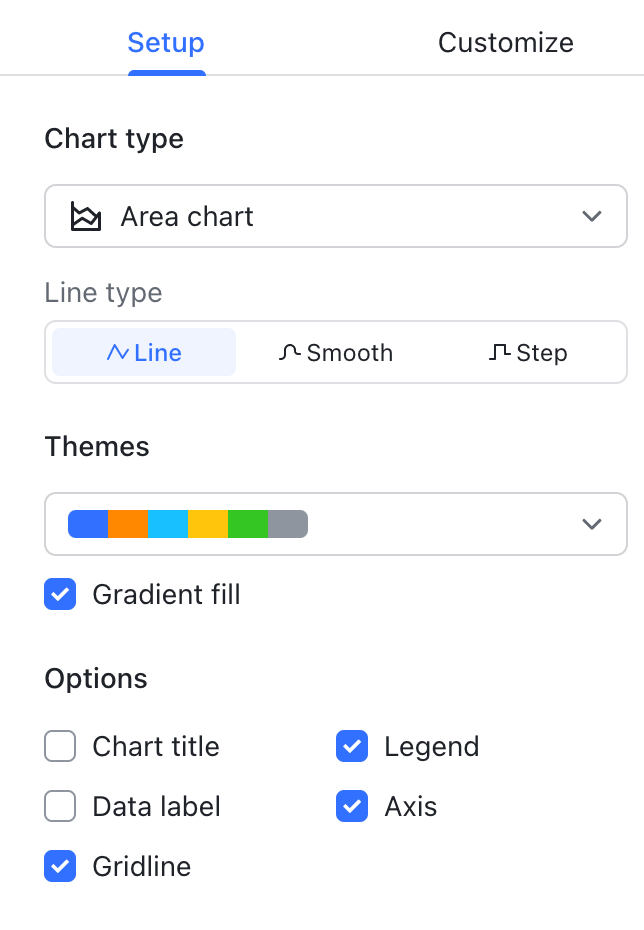The image size is (644, 930).
Task: Click the checkmark icon on the Legend checkbox
Action: [x=352, y=746]
